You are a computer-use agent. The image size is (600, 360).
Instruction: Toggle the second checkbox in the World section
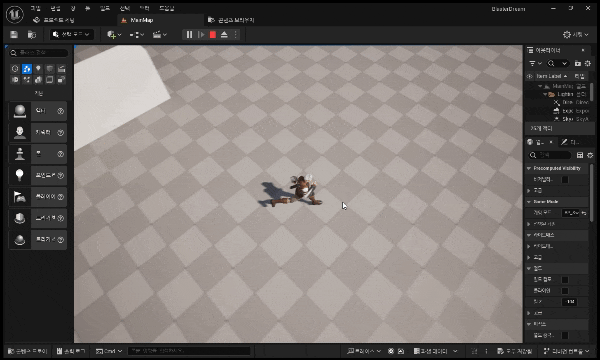(x=565, y=291)
